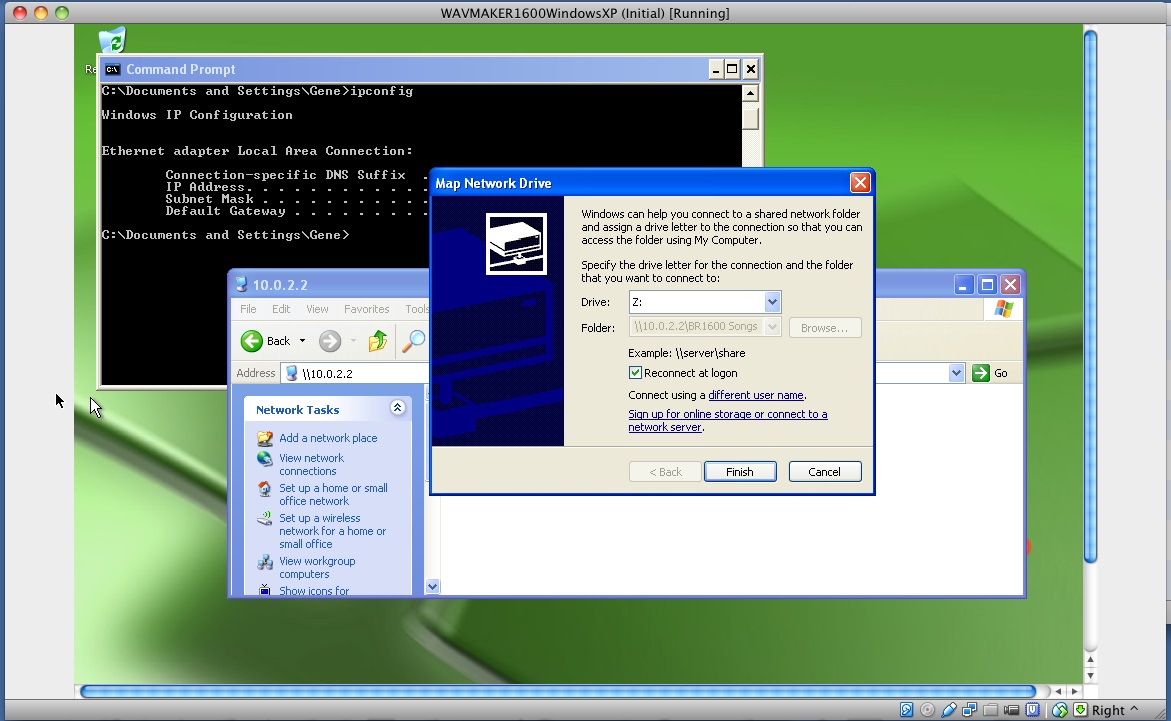Collapse the Network Tasks panel

coord(397,408)
